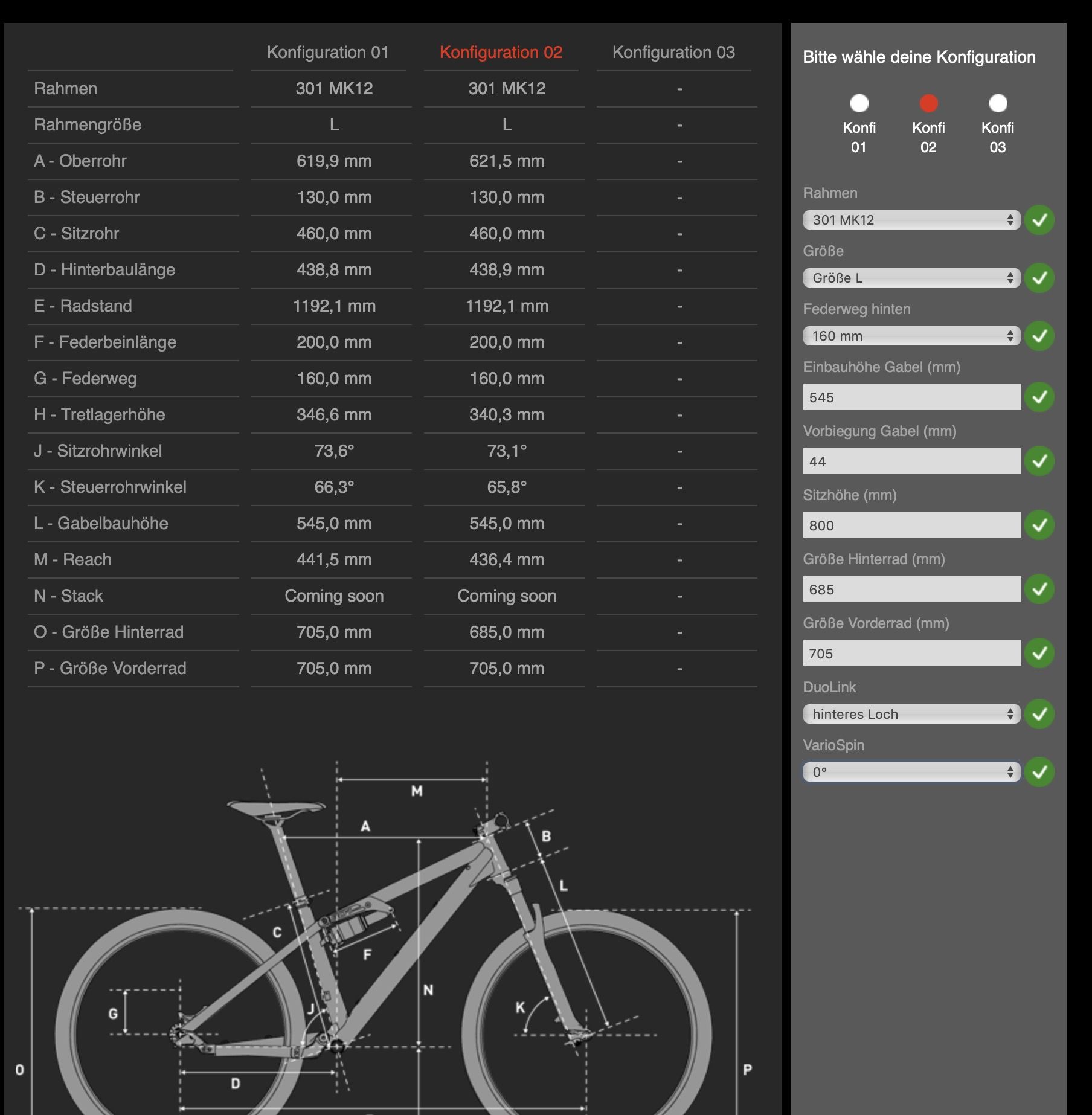
Task: Select the Konfi 03 radio button
Action: tap(998, 104)
